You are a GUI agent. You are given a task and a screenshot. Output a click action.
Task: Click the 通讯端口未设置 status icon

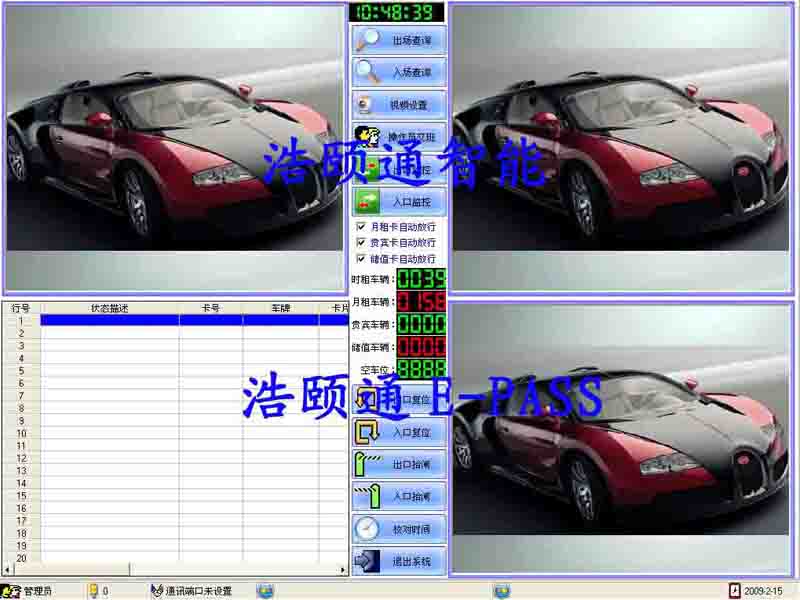click(157, 591)
